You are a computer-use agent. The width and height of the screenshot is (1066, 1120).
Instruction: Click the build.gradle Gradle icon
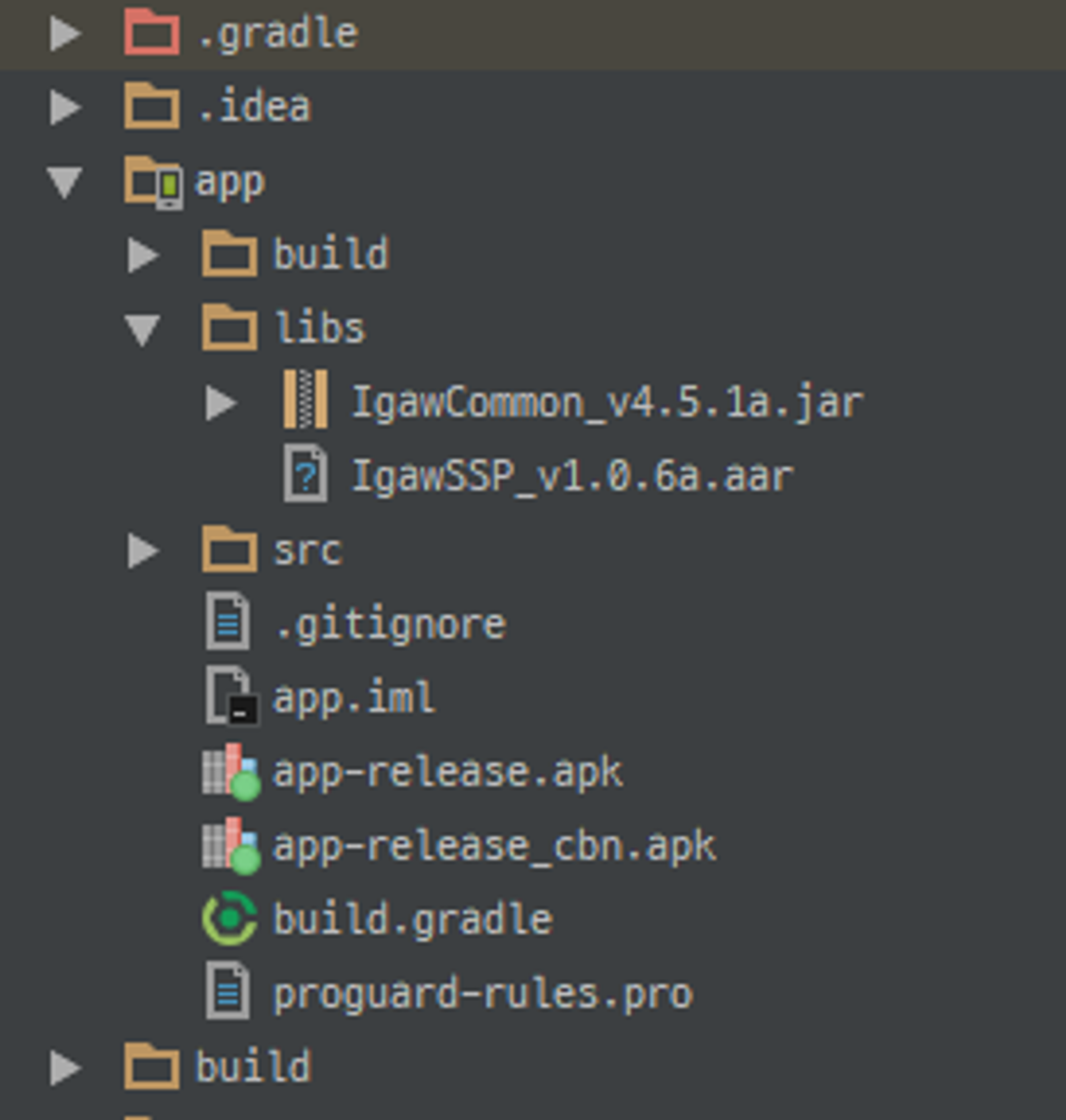(x=230, y=919)
